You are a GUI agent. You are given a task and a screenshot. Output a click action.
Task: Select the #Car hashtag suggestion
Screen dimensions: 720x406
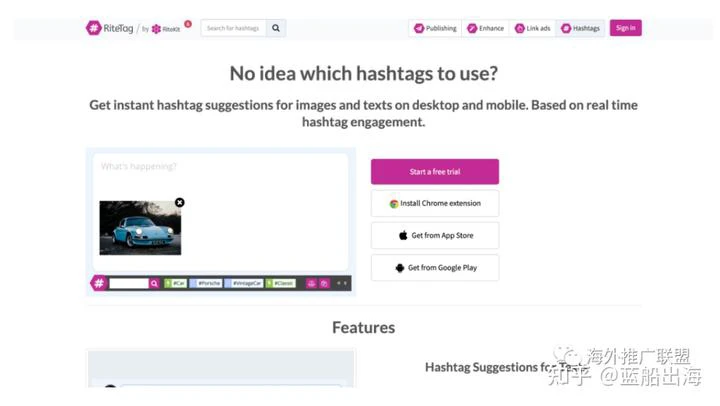[175, 283]
